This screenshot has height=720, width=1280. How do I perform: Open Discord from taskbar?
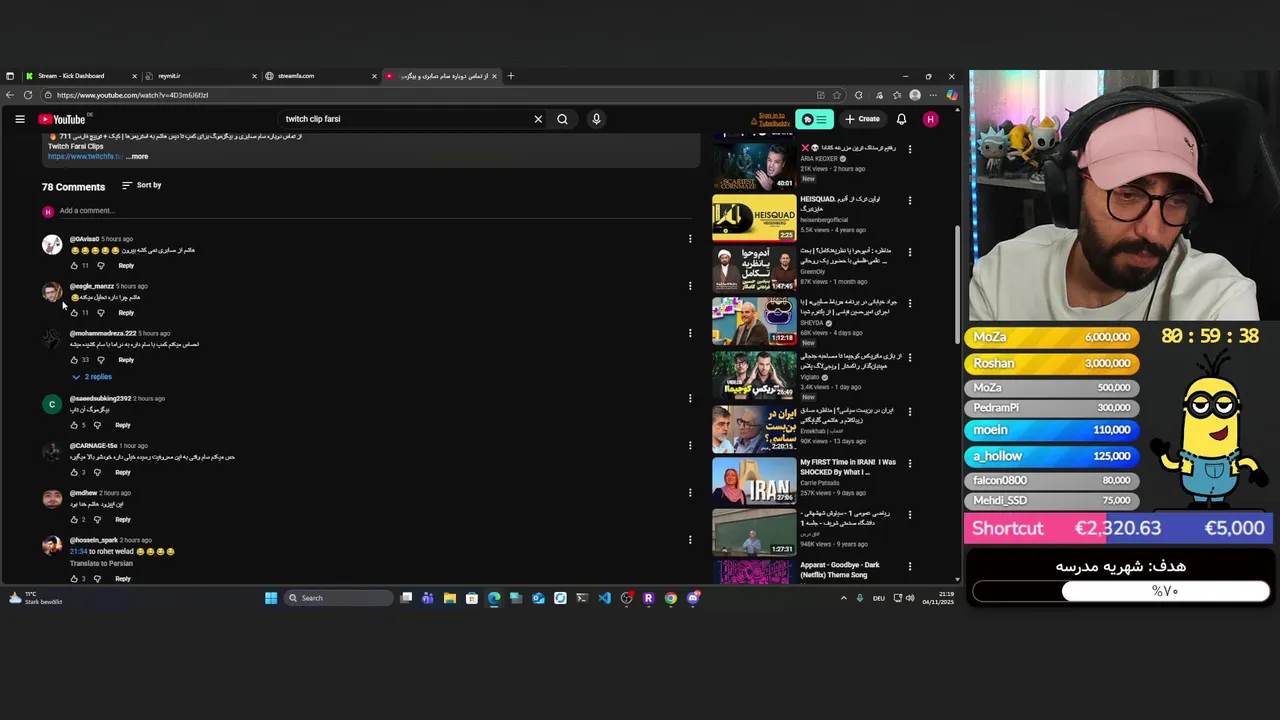(x=692, y=598)
